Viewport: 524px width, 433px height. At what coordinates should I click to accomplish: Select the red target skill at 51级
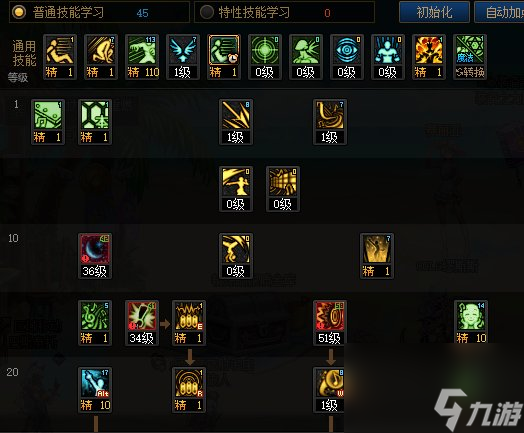coord(330,316)
